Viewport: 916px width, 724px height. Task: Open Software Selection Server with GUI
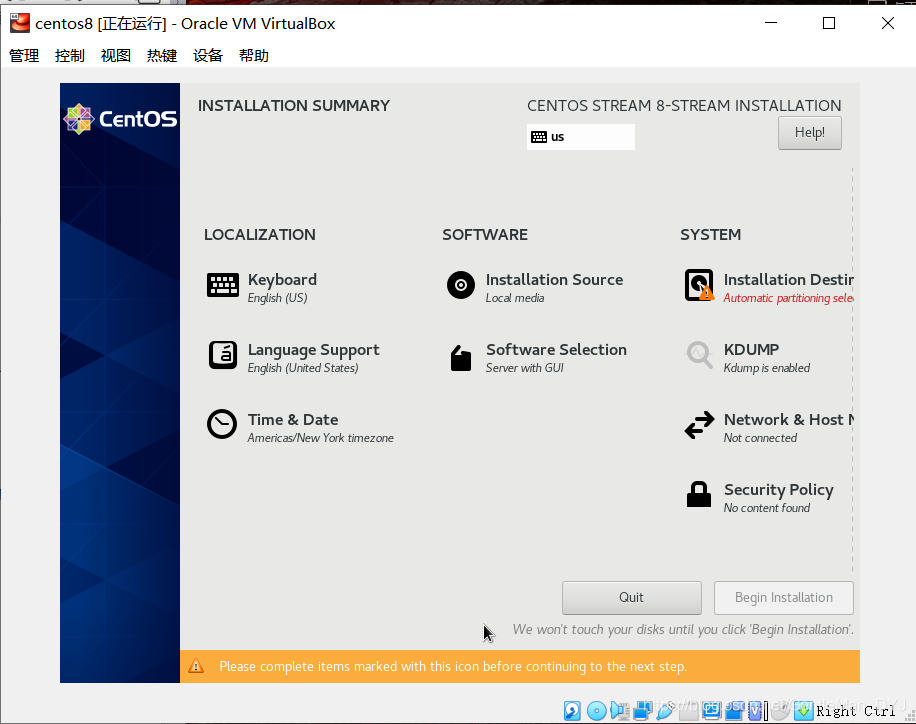(x=538, y=357)
